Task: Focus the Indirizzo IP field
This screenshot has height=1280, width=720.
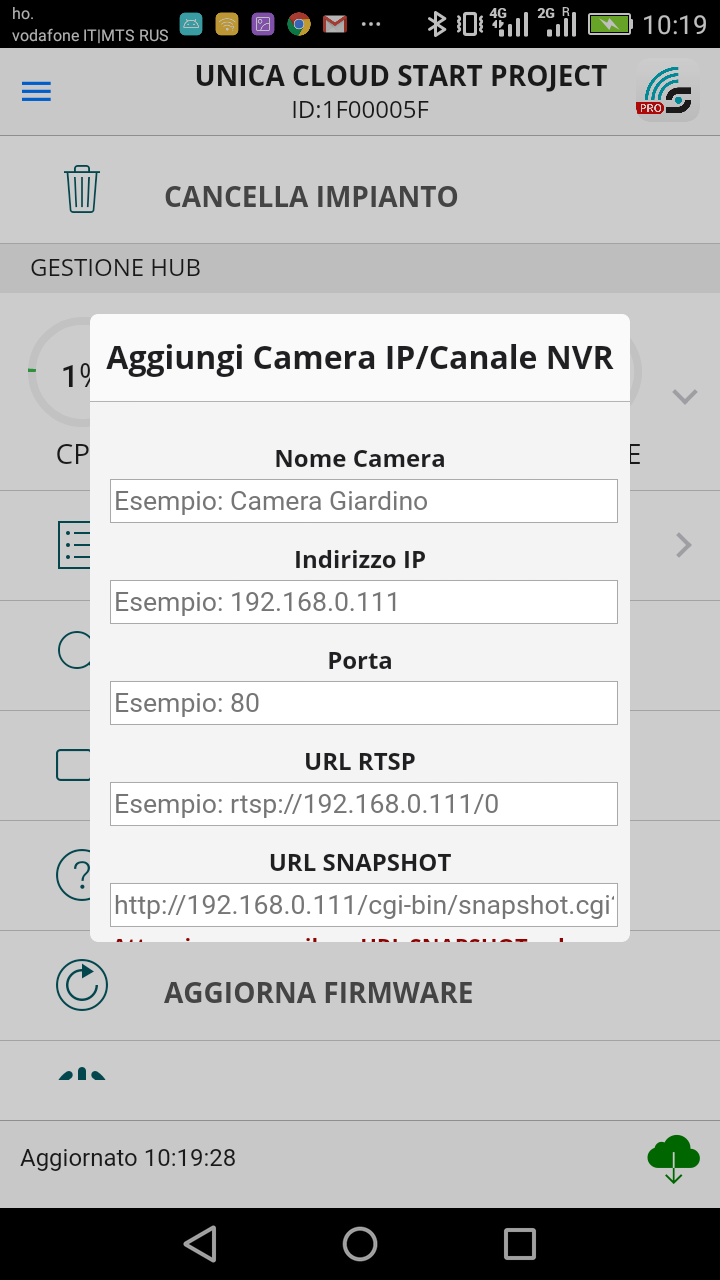Action: pyautogui.click(x=363, y=602)
